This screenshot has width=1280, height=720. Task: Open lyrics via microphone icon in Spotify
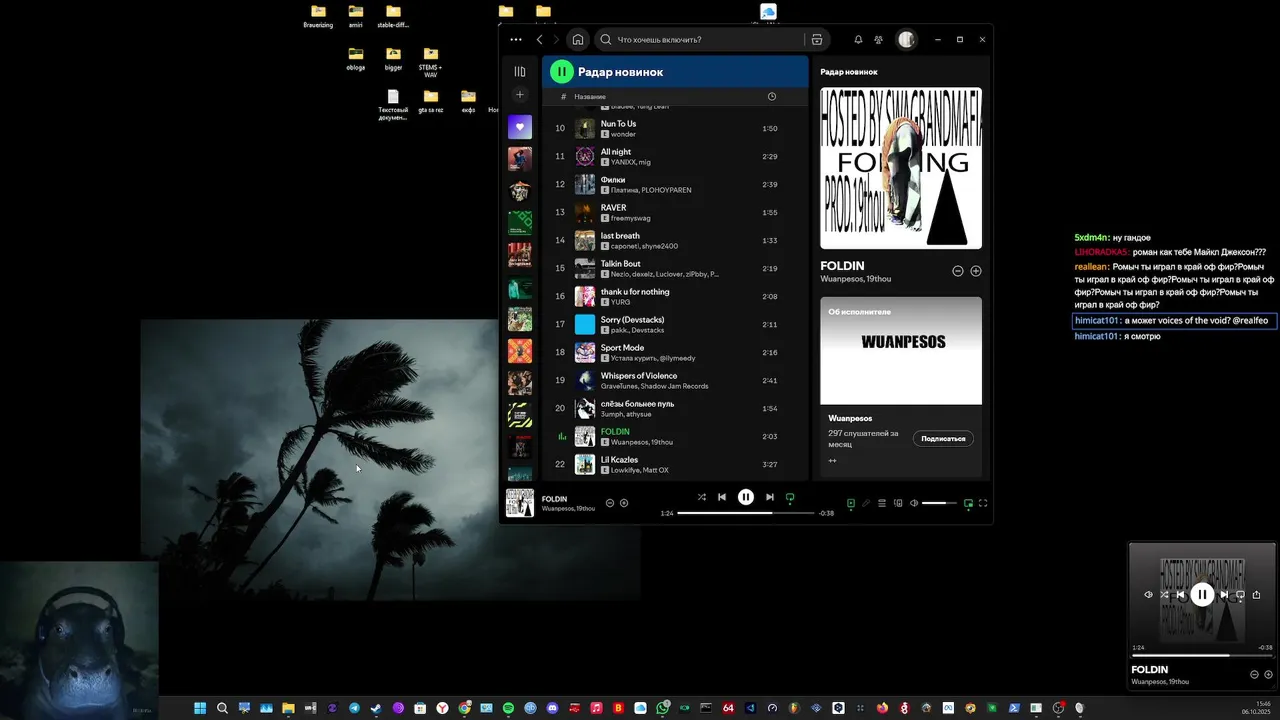click(x=866, y=503)
